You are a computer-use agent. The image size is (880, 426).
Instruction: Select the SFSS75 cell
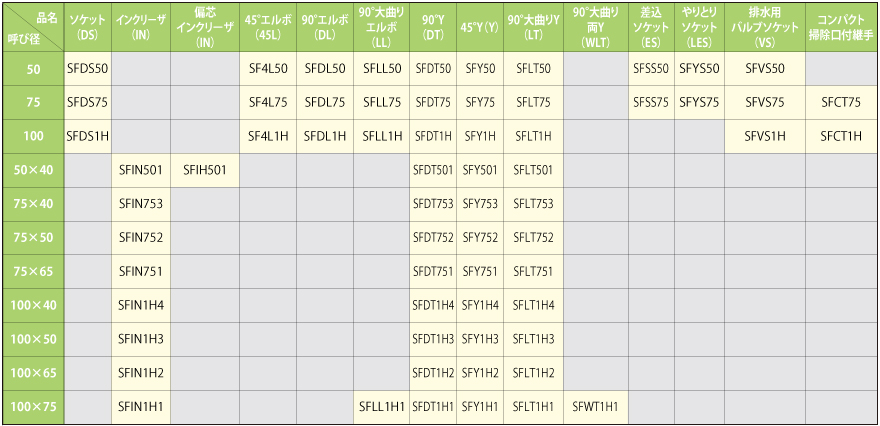pyautogui.click(x=651, y=102)
